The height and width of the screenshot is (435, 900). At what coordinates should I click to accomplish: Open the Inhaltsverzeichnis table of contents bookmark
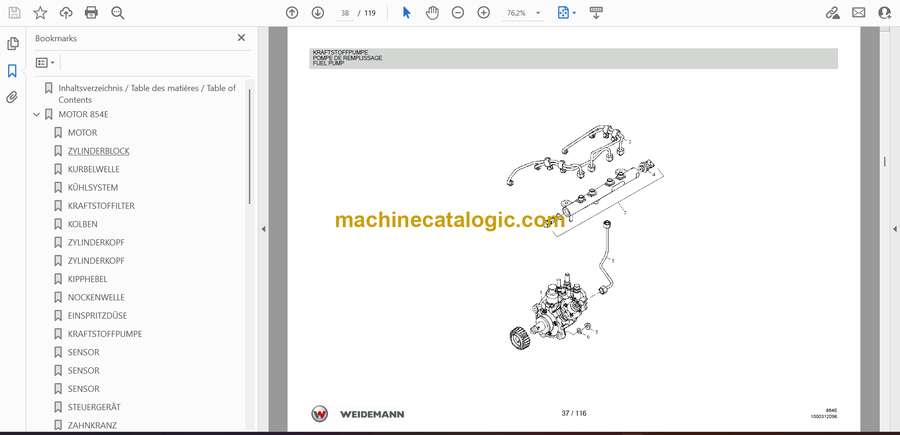click(147, 94)
